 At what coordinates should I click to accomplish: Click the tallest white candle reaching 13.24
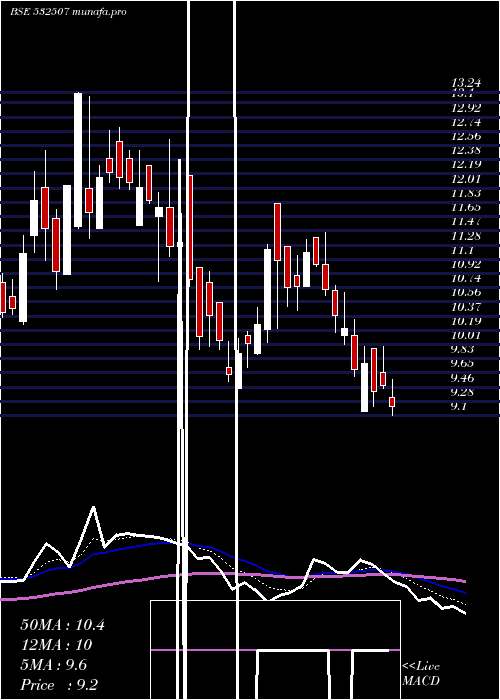(78, 160)
